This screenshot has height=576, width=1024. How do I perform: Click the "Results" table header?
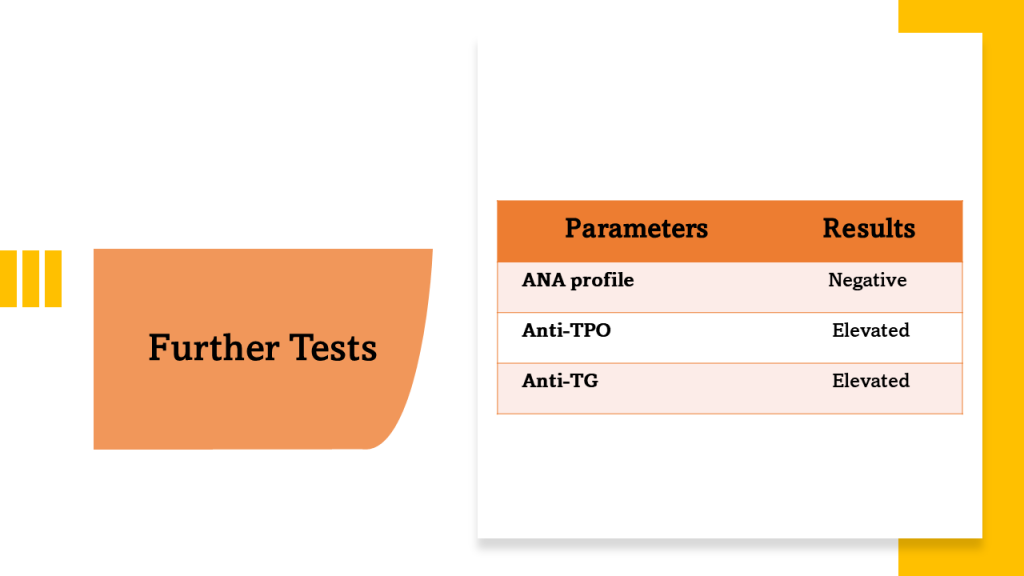click(x=868, y=229)
